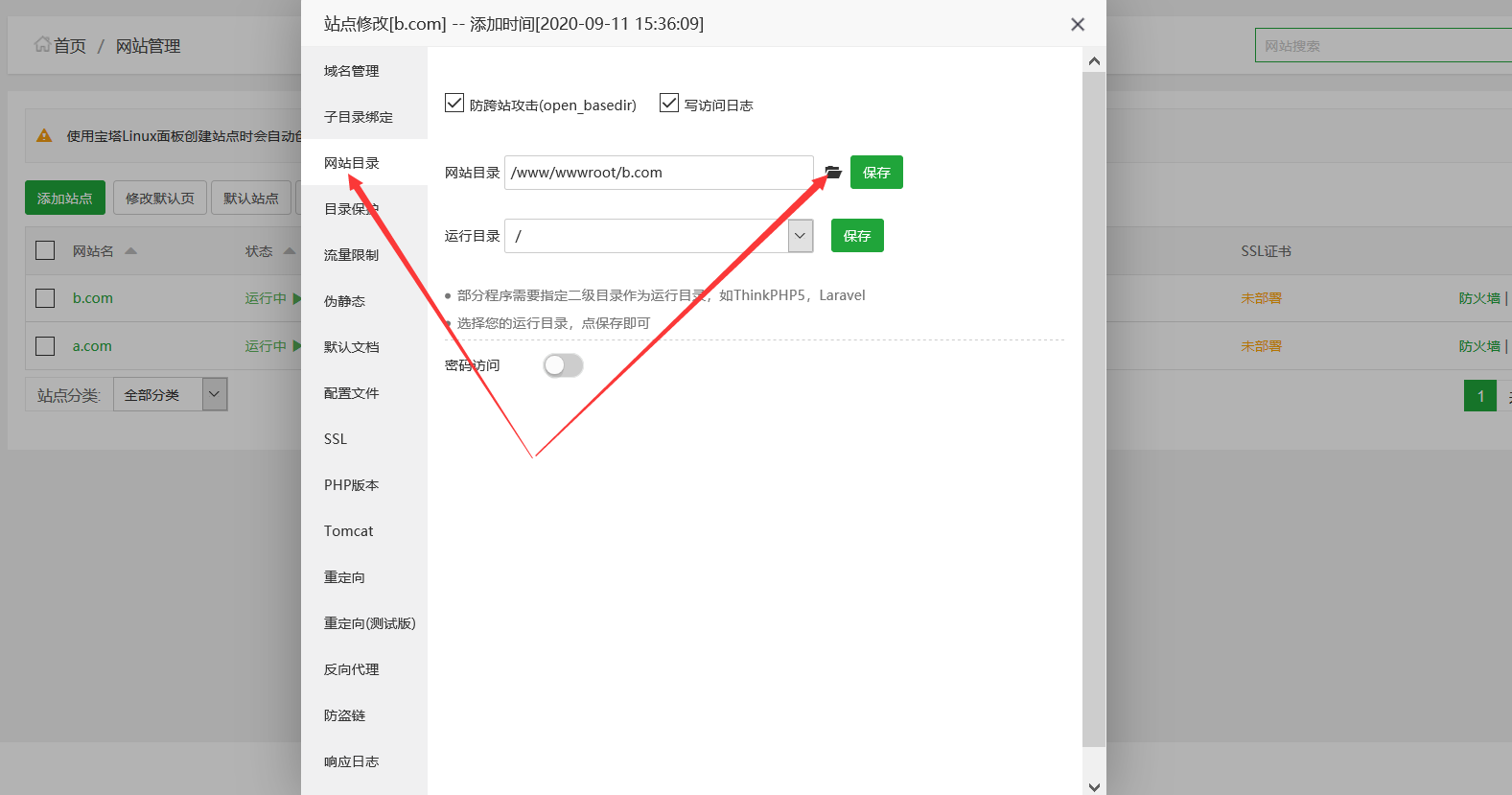The image size is (1512, 795).
Task: Open the a.com site link
Action: click(x=92, y=346)
